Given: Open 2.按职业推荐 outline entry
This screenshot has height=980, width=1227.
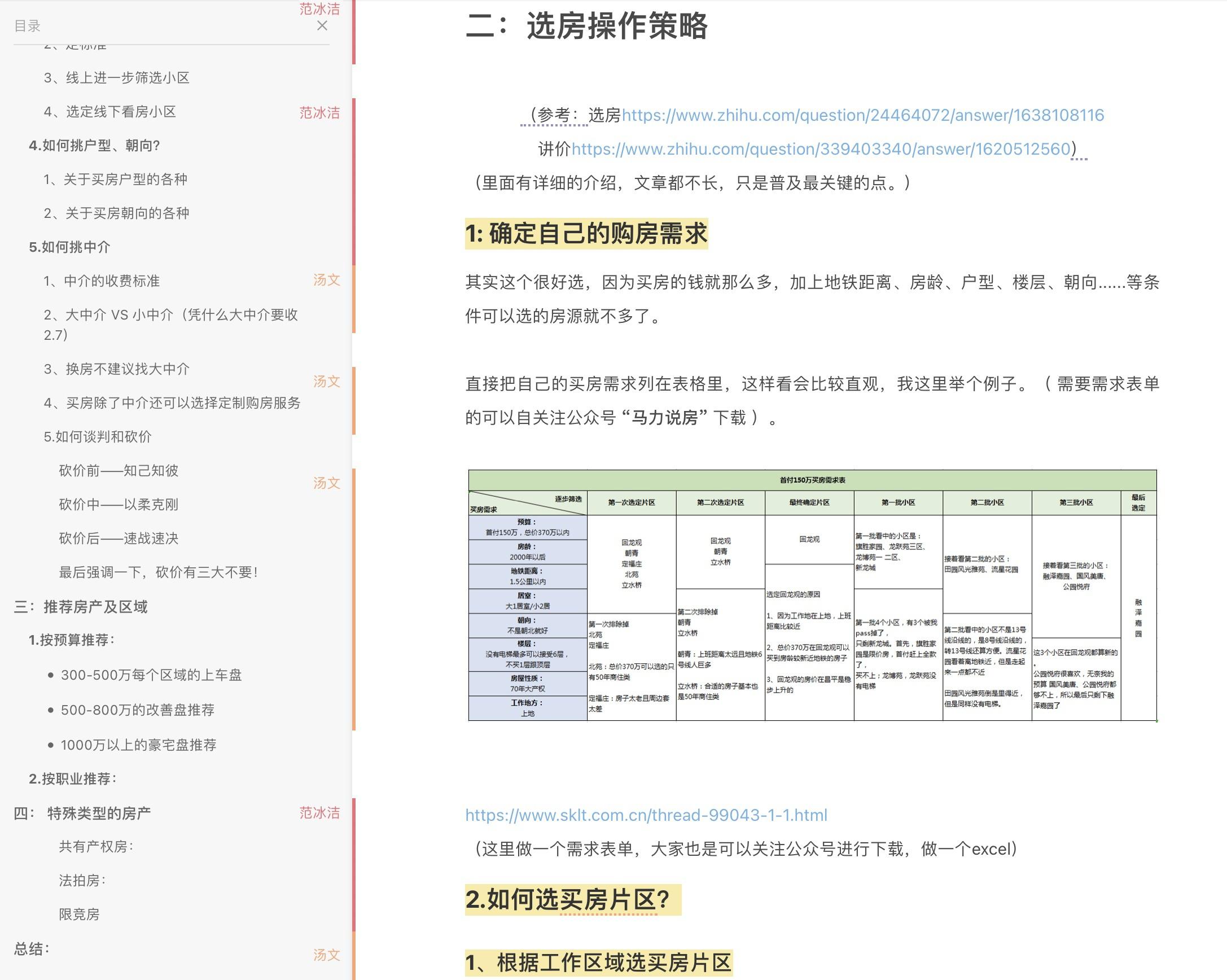Looking at the screenshot, I should click(x=72, y=779).
